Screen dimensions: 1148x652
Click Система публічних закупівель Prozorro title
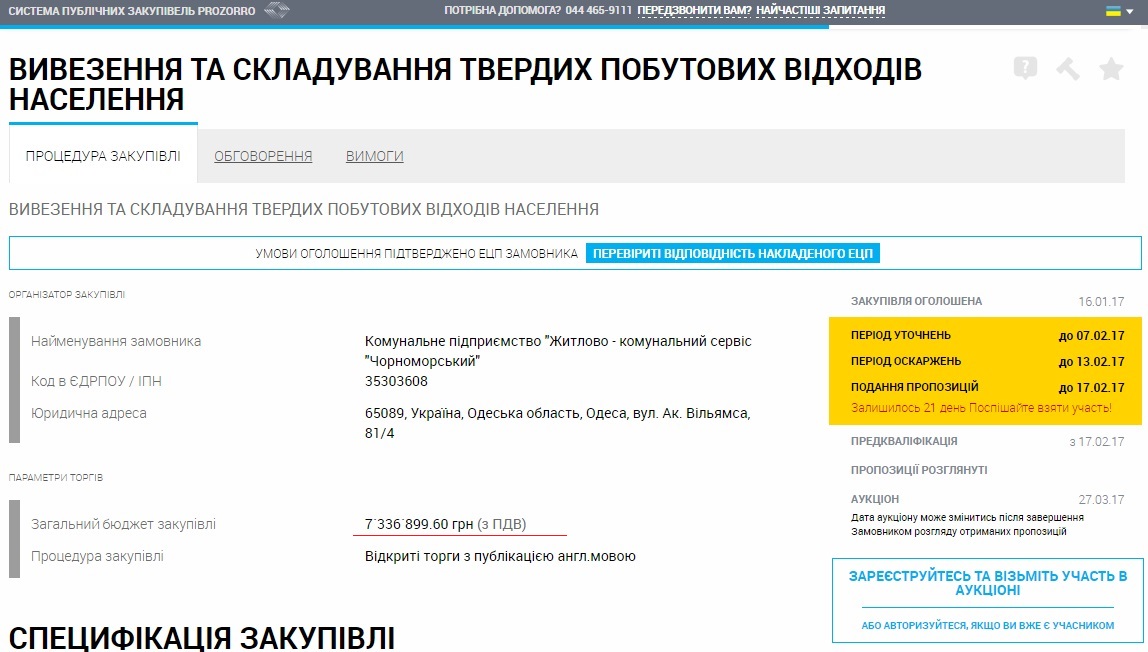click(x=132, y=11)
